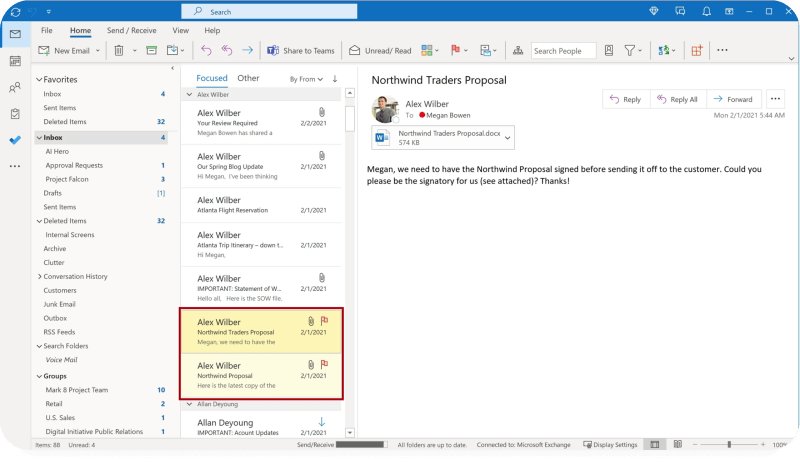Open the By From sort dropdown
This screenshot has height=466, width=800.
point(306,79)
